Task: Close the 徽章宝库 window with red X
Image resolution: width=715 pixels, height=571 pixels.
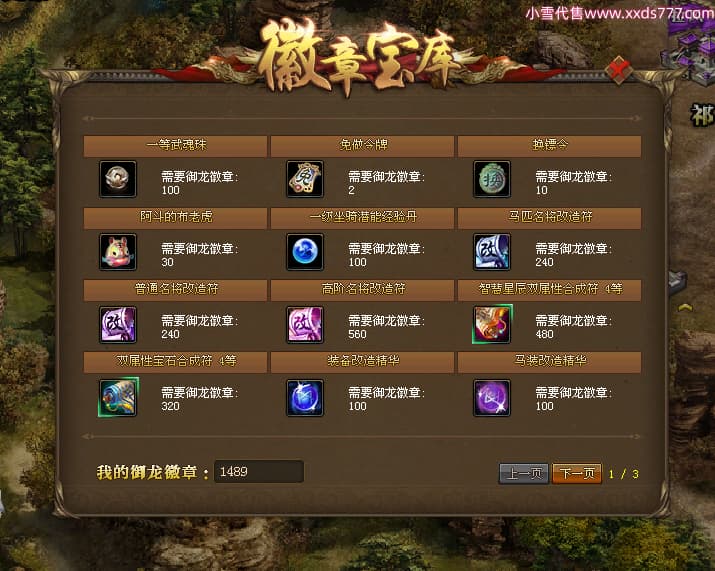Action: (618, 70)
